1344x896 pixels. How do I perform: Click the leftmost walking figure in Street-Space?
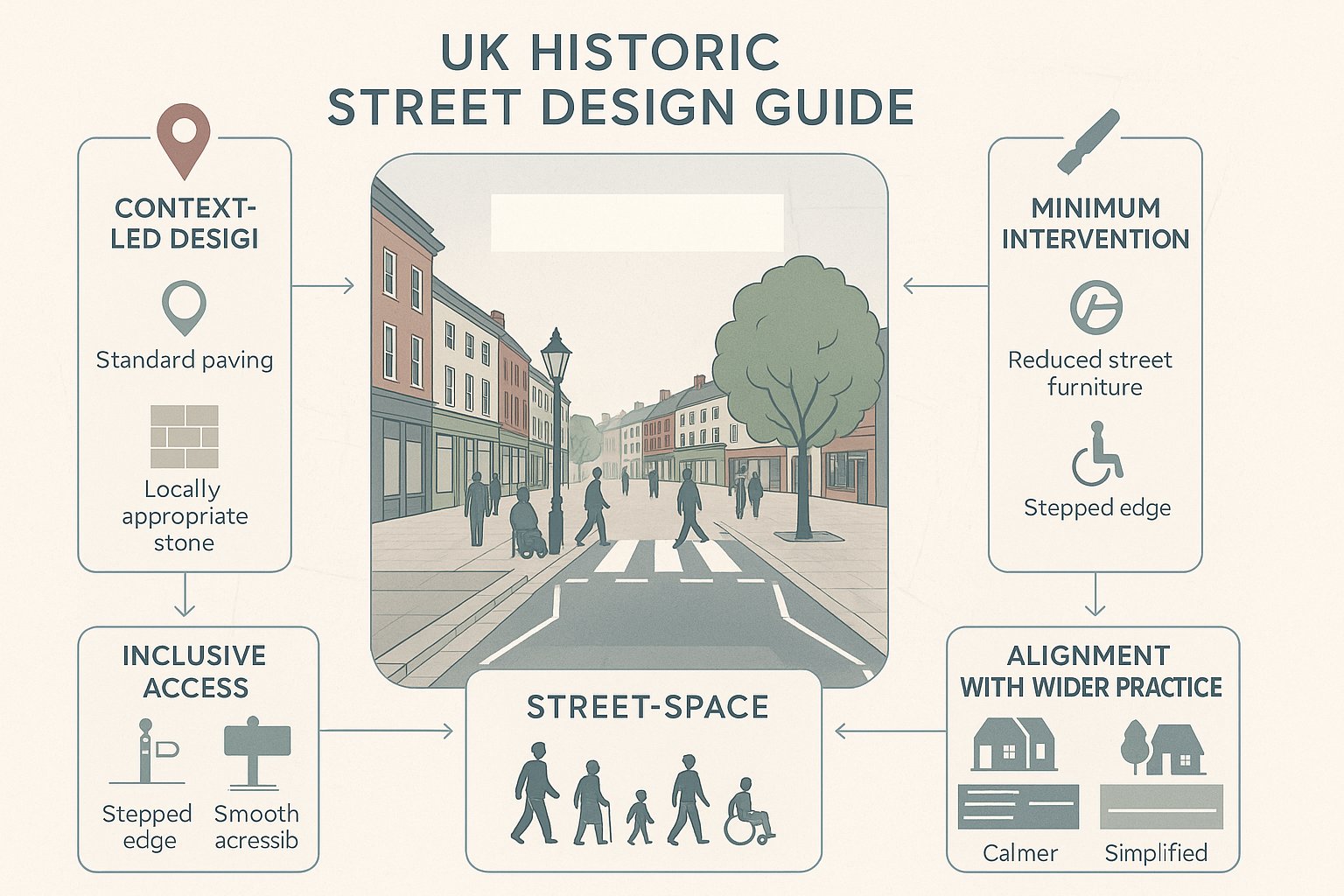[x=534, y=793]
